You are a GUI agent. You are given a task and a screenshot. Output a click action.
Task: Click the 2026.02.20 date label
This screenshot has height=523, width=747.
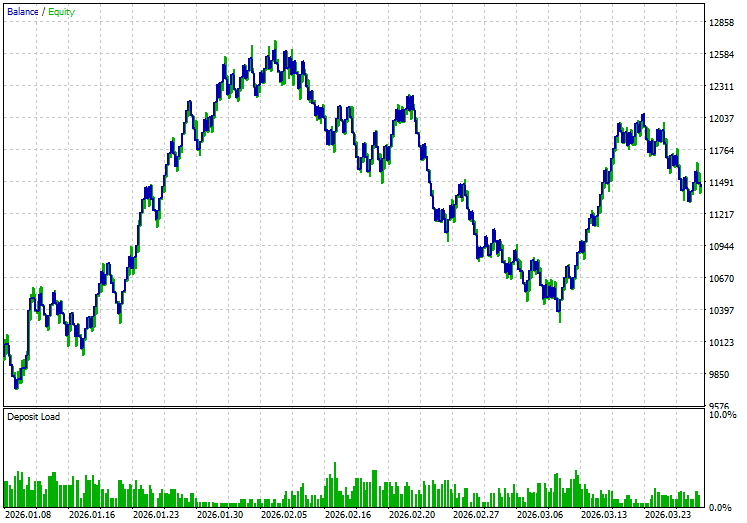click(412, 514)
